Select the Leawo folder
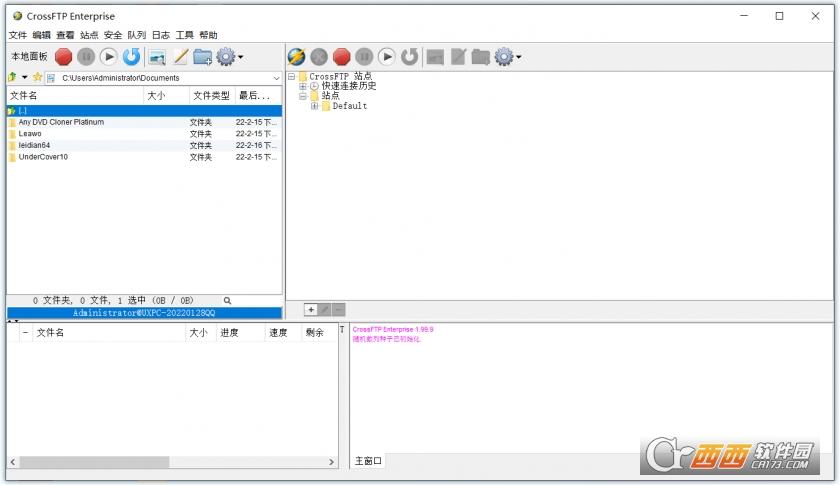 [144, 134]
